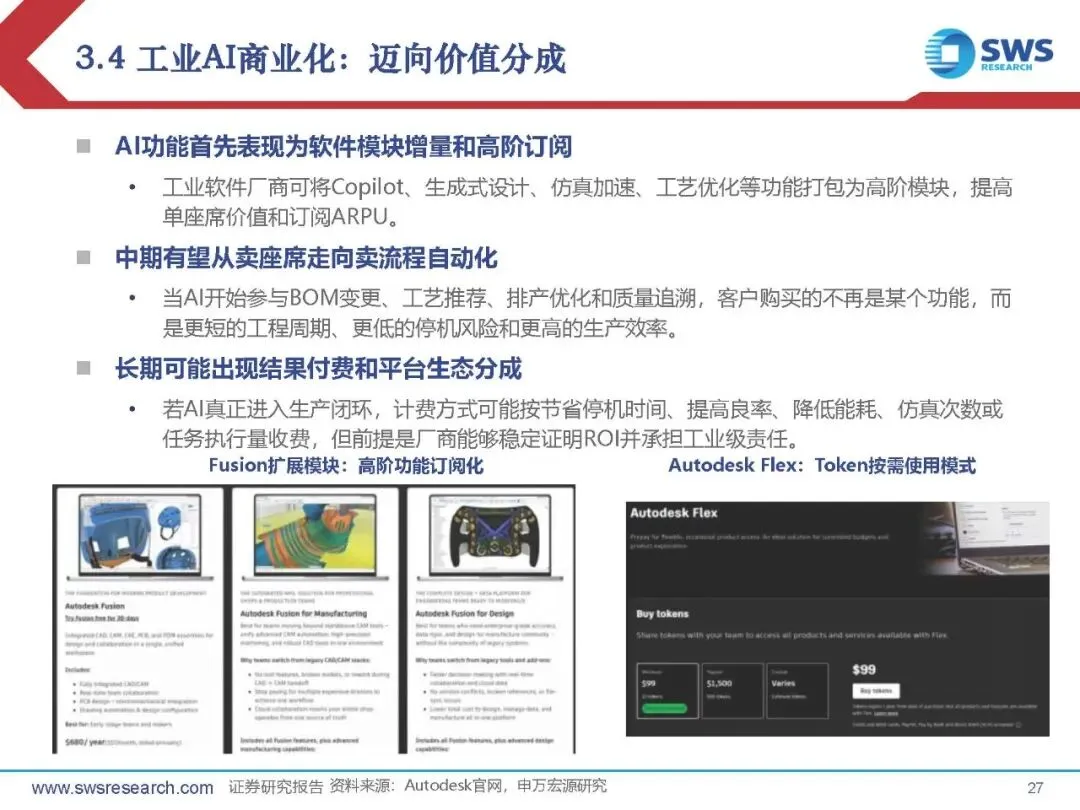Open the helmet model laptop thumbnail
The image size is (1080, 810).
point(140,536)
